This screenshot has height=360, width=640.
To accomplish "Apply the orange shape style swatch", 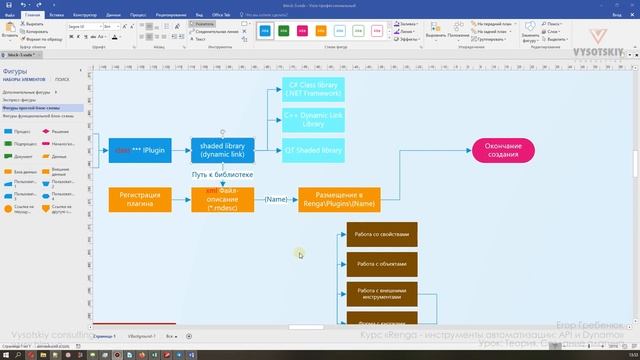I will (321, 31).
